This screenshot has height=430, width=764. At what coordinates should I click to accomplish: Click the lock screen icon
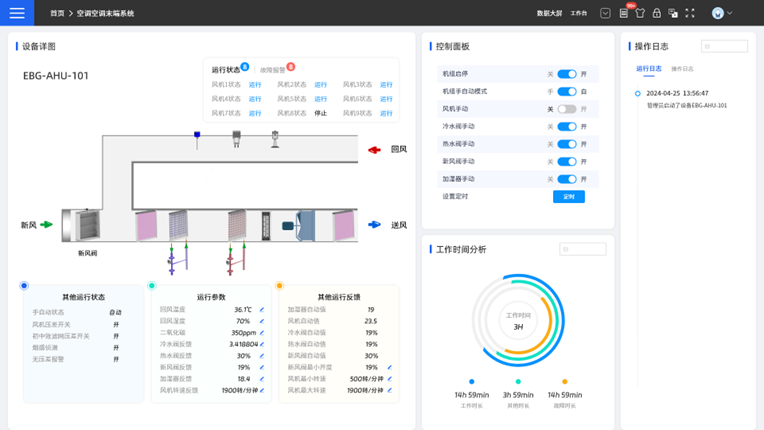click(x=657, y=13)
